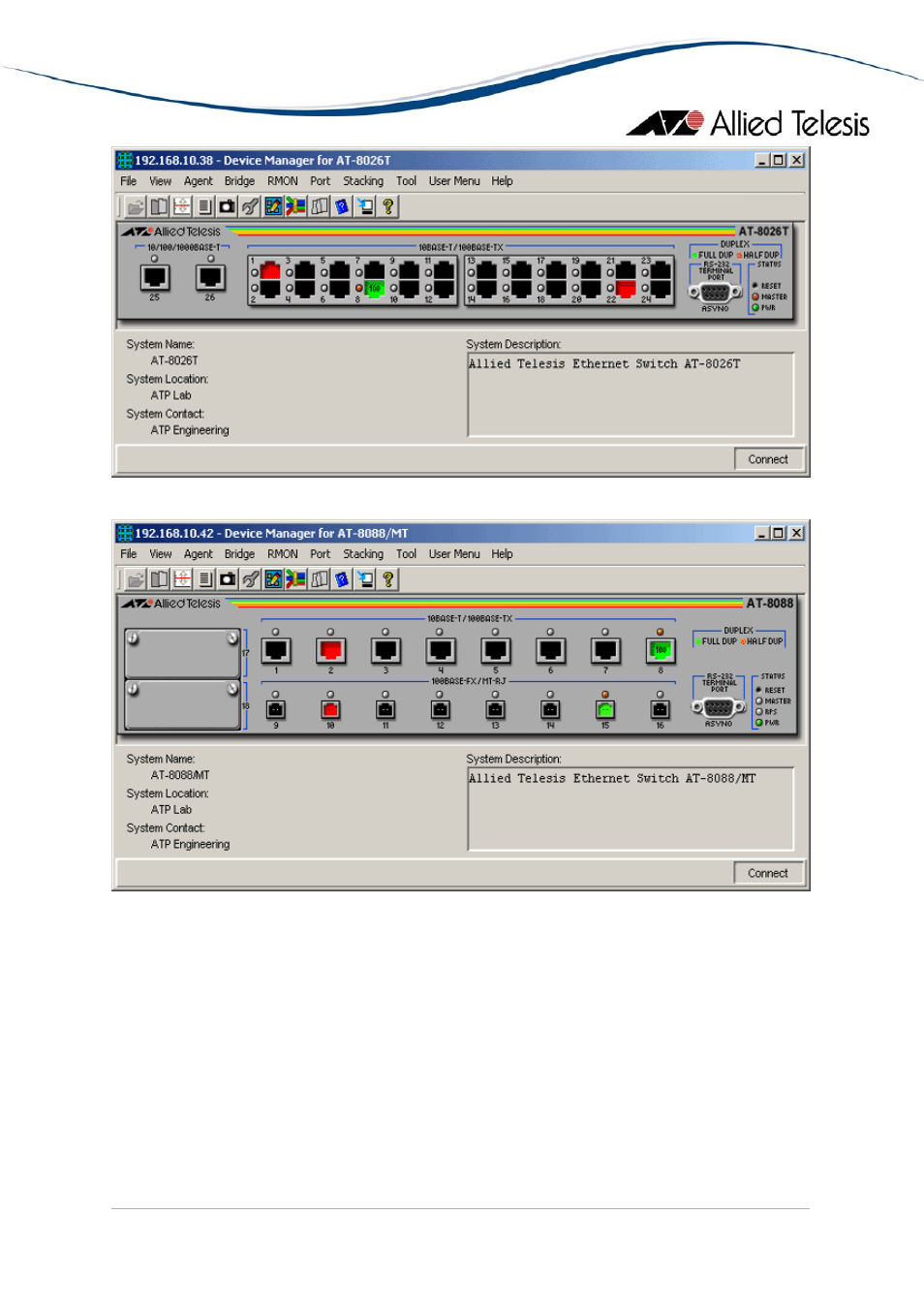Open Port menu in AT-8088/MT window
Screen dimensions: 924x1308
321,554
